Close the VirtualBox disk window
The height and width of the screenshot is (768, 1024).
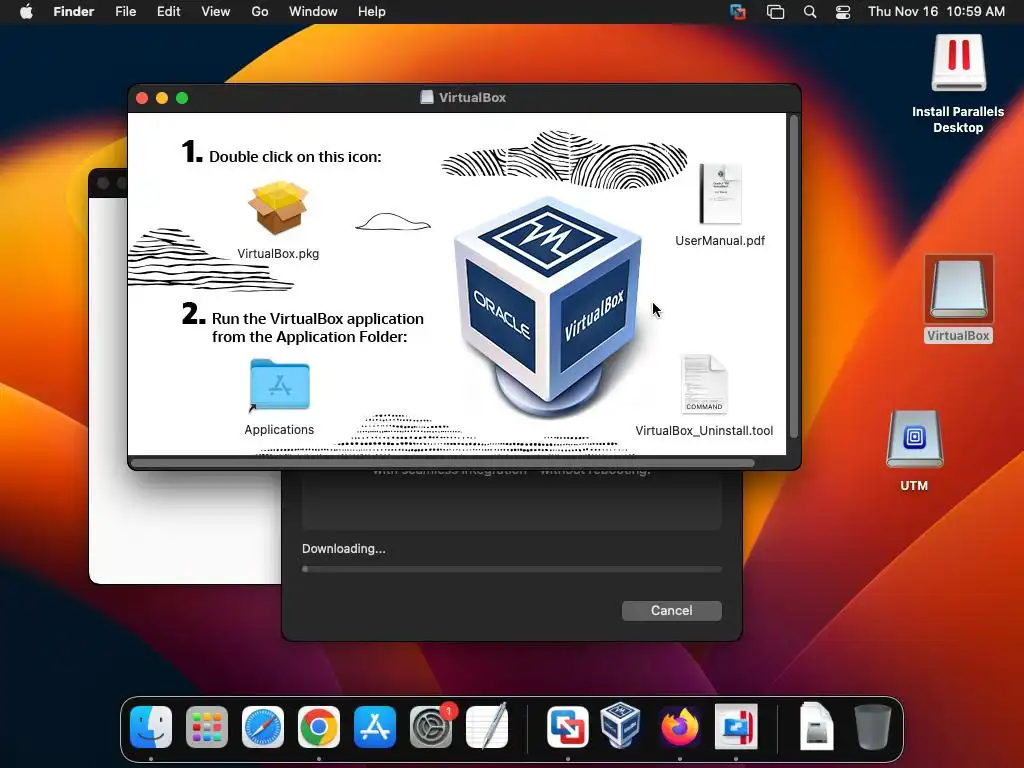142,98
